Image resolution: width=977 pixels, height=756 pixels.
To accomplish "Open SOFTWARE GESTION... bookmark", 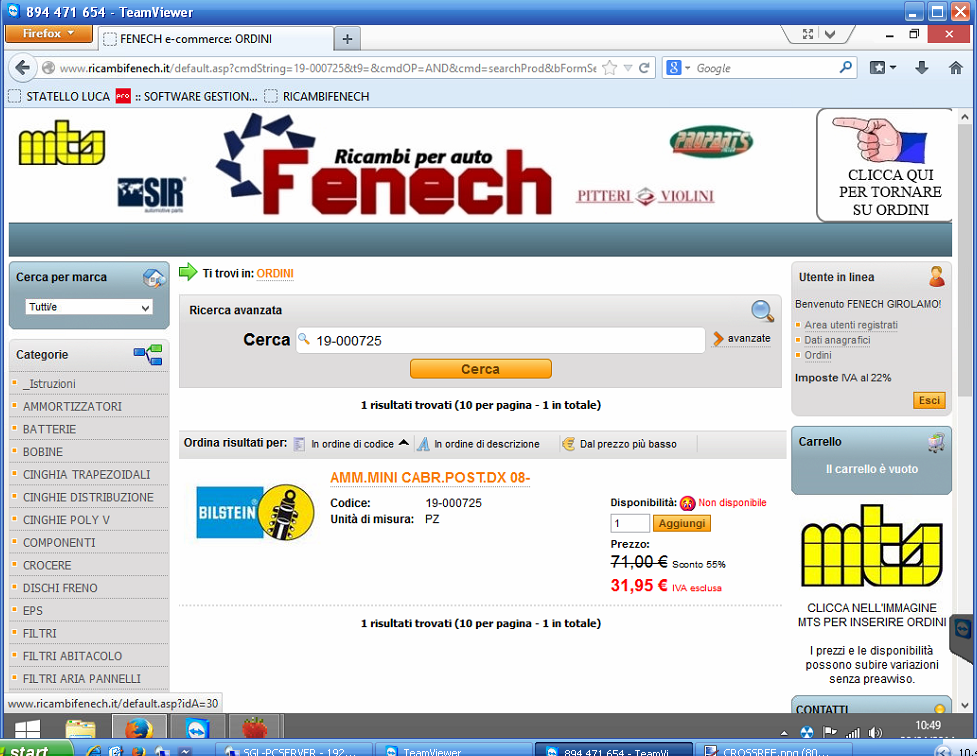I will pyautogui.click(x=187, y=97).
